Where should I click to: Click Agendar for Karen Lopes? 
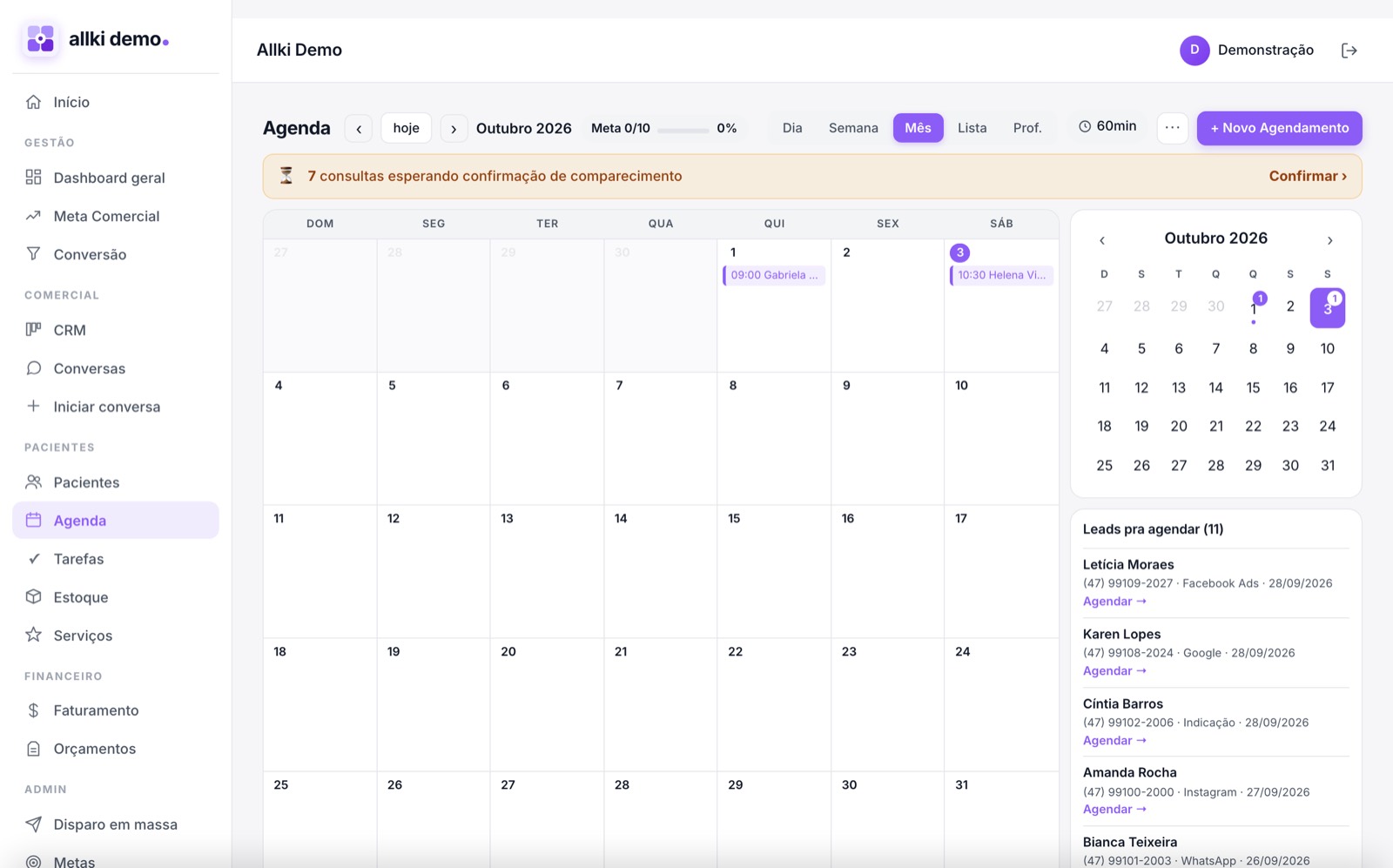[x=1114, y=671]
